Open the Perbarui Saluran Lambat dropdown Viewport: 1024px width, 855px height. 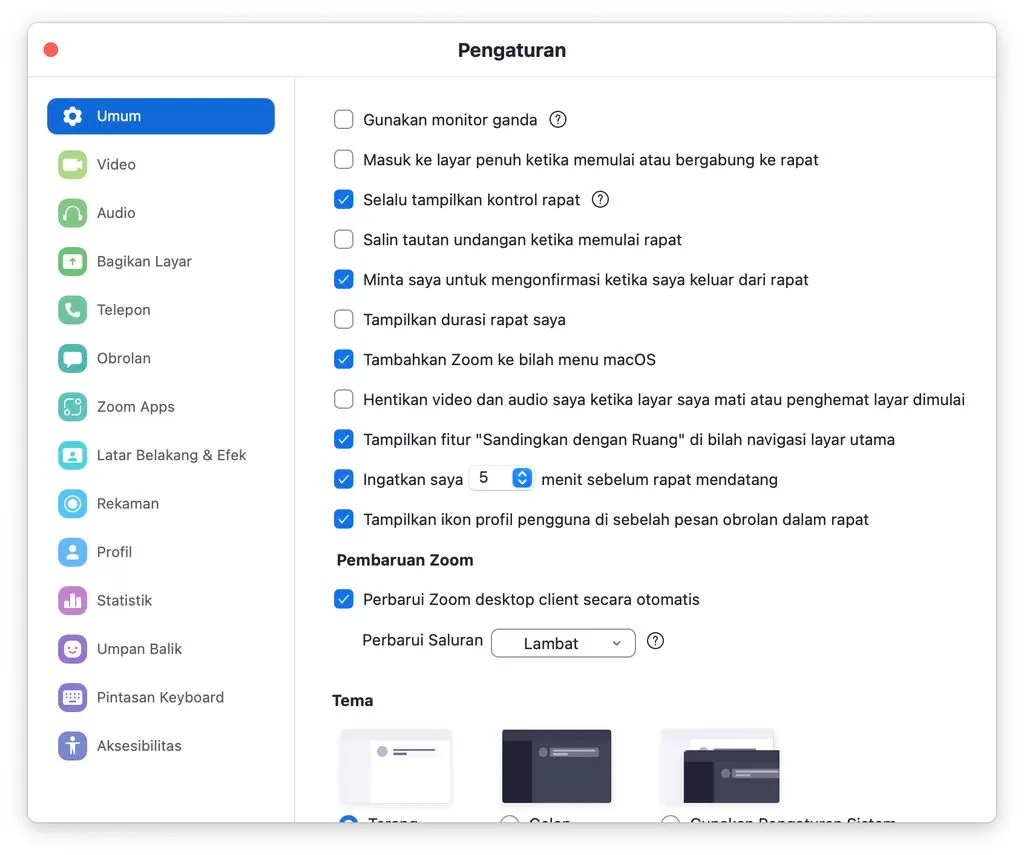point(563,643)
